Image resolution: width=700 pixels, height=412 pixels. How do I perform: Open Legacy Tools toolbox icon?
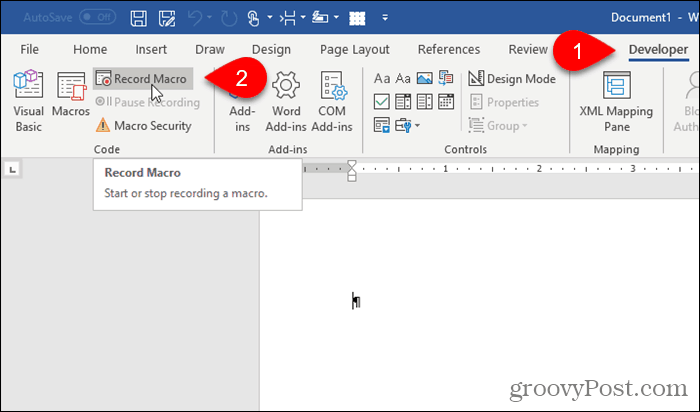[403, 125]
